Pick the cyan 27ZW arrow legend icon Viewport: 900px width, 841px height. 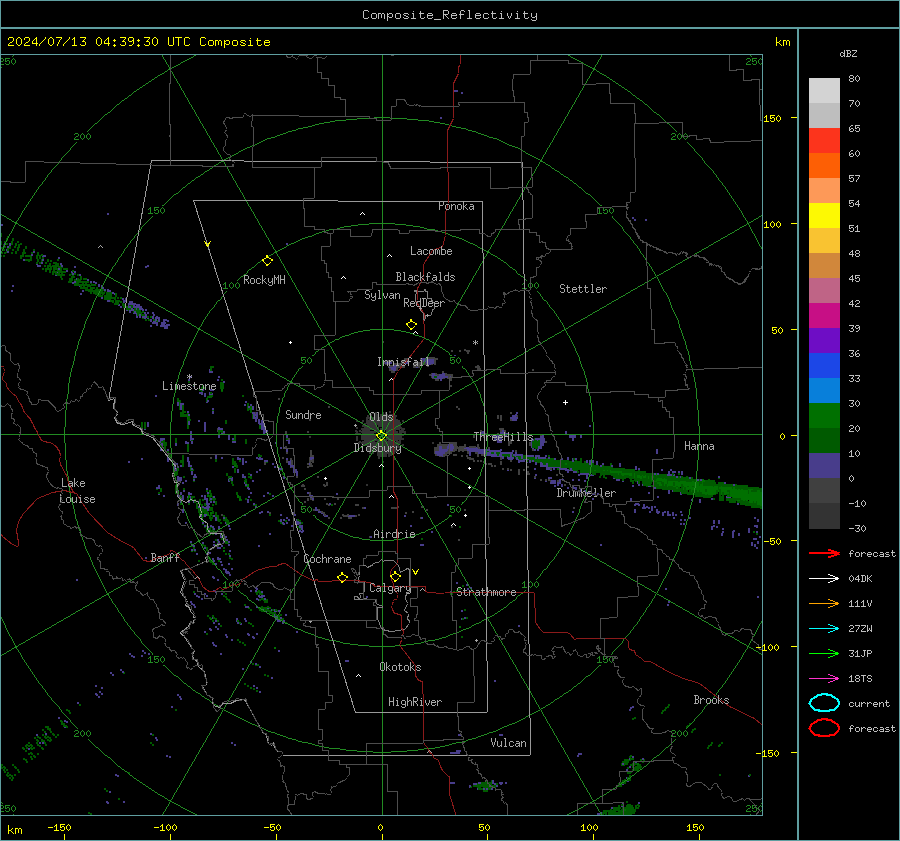824,629
